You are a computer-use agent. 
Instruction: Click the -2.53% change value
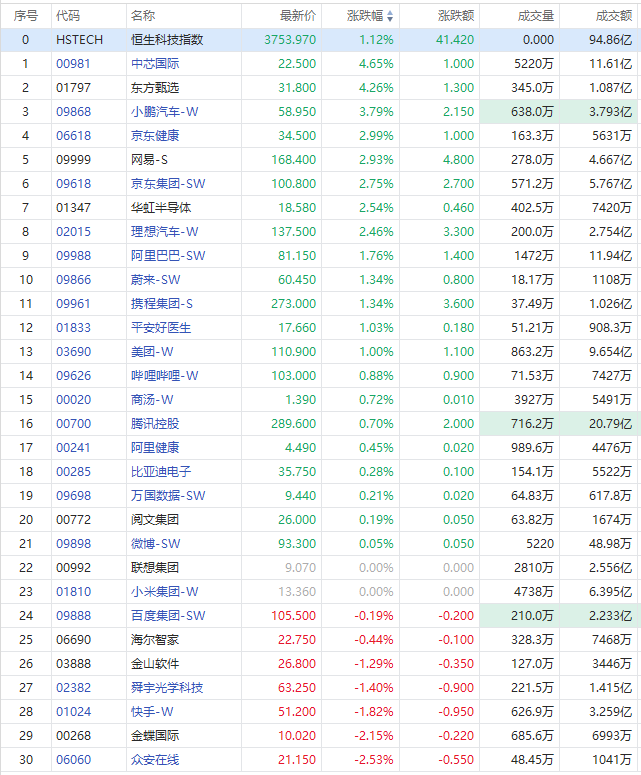374,760
